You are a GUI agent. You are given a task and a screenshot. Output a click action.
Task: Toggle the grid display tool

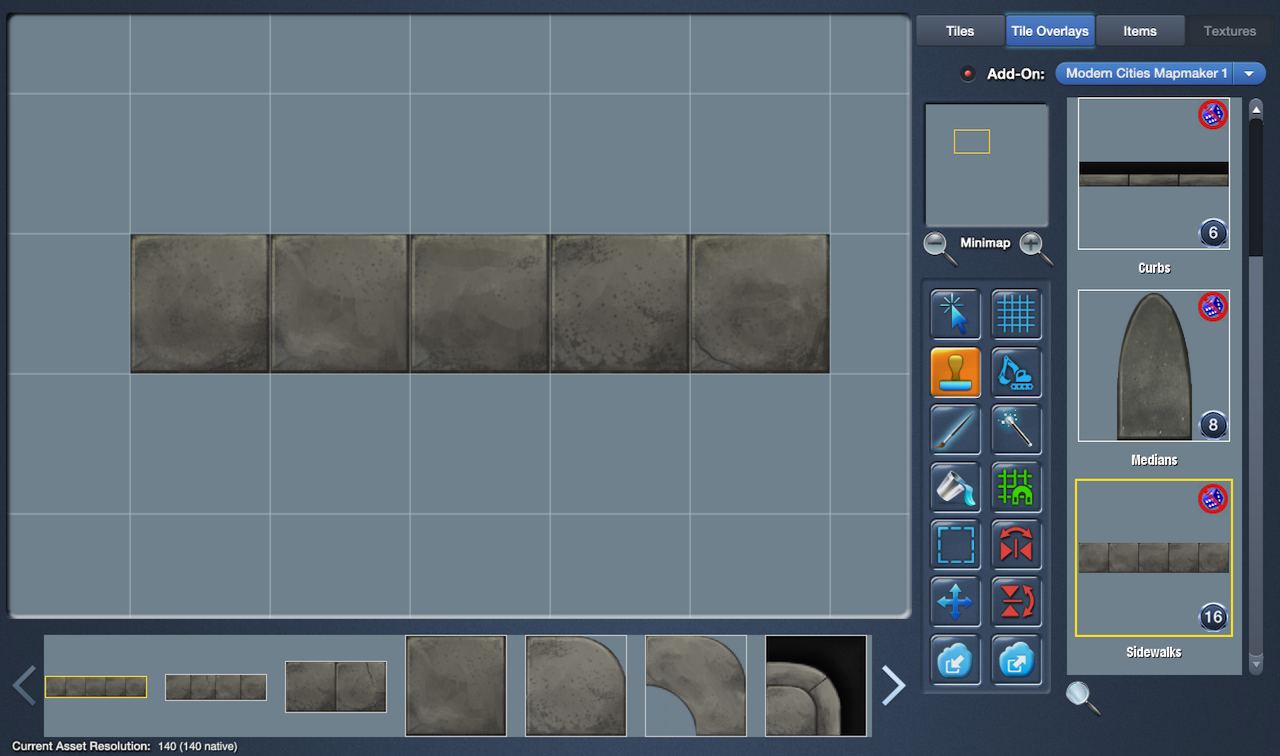tap(1016, 314)
